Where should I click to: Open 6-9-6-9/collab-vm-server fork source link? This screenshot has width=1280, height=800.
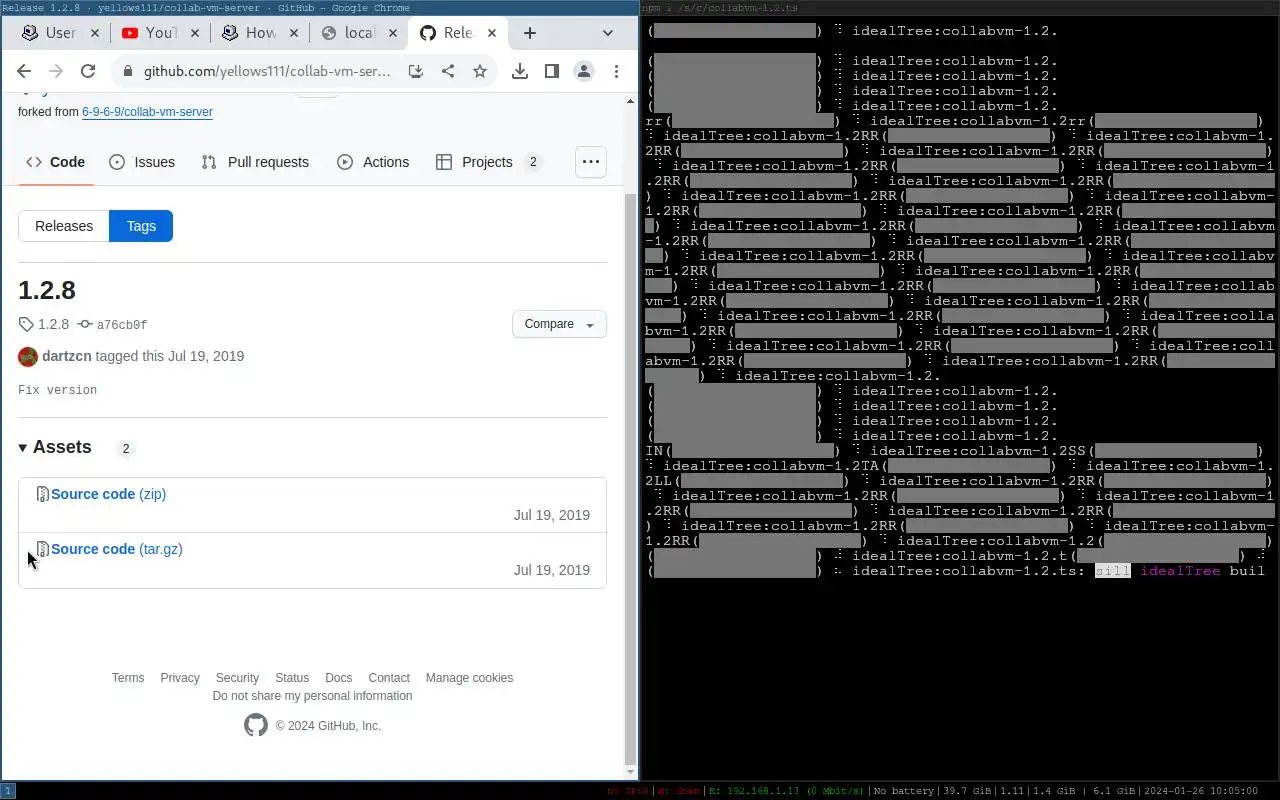point(147,112)
